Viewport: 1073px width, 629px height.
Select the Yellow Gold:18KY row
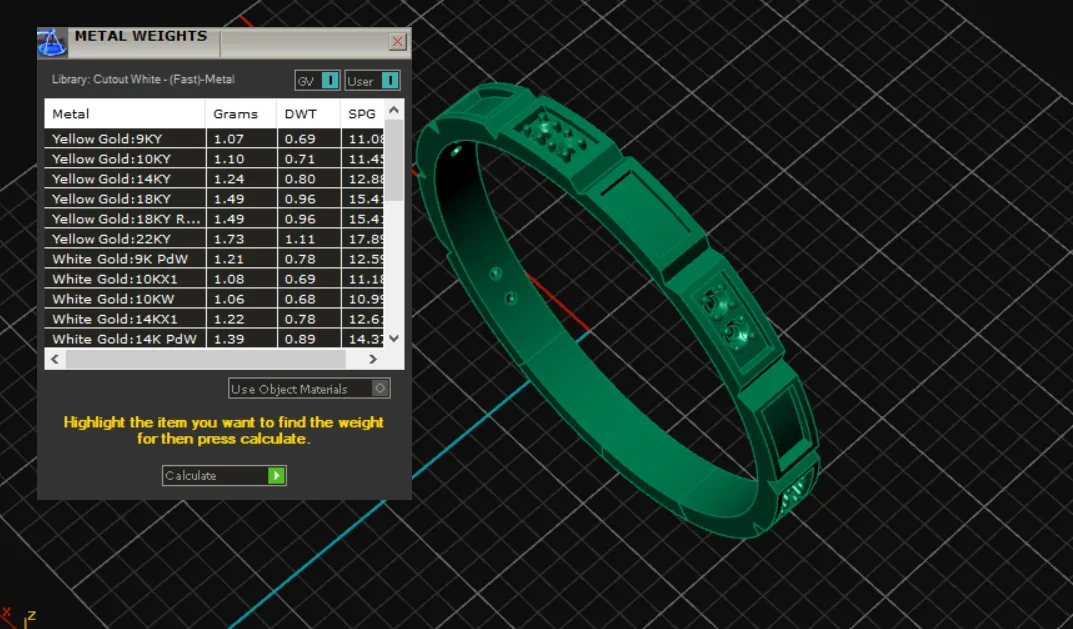tap(214, 198)
